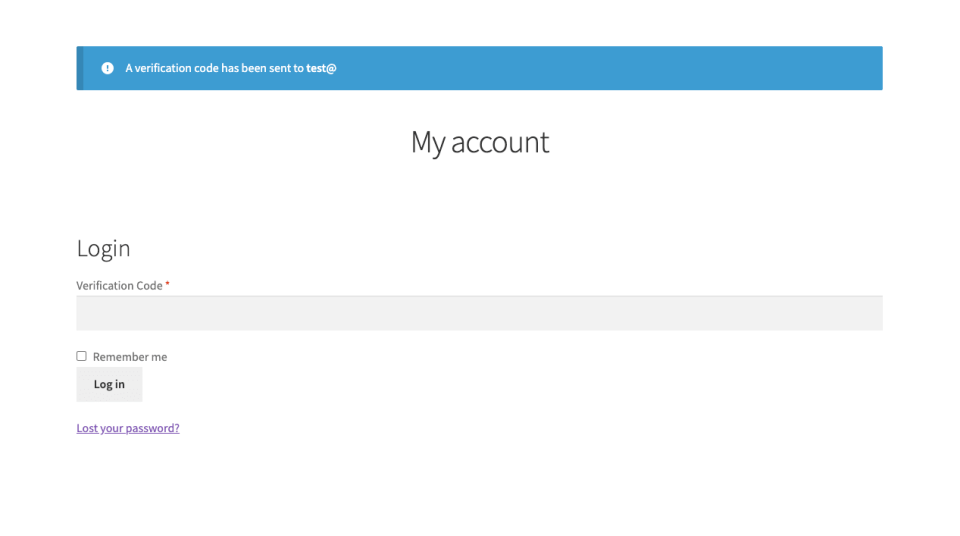Focus the gray verification code text box
The image size is (960, 536).
point(479,313)
